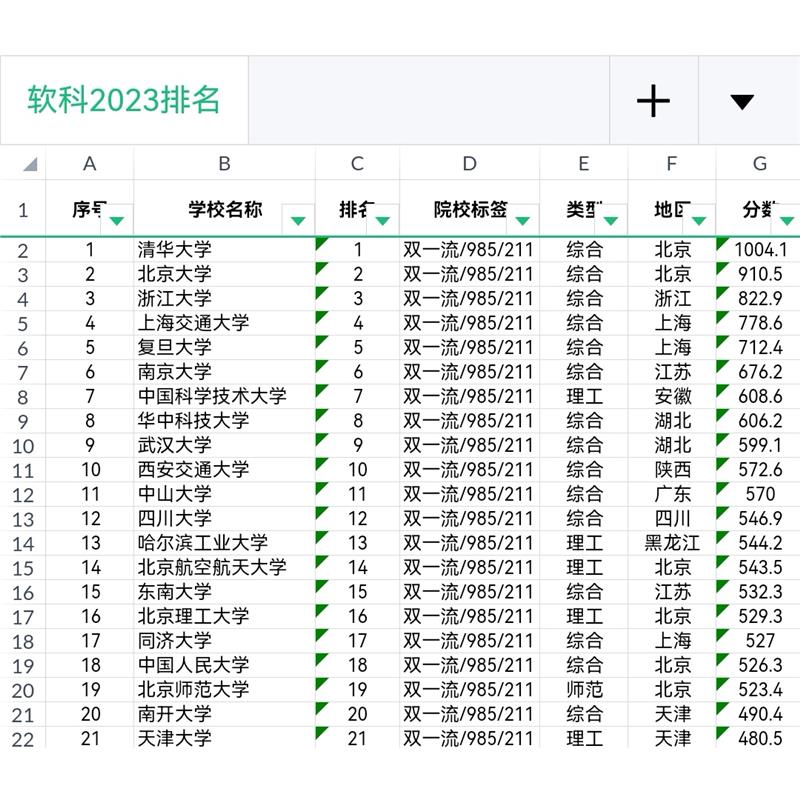Click the 华中科技大学 cell
800x800 pixels.
(x=224, y=421)
